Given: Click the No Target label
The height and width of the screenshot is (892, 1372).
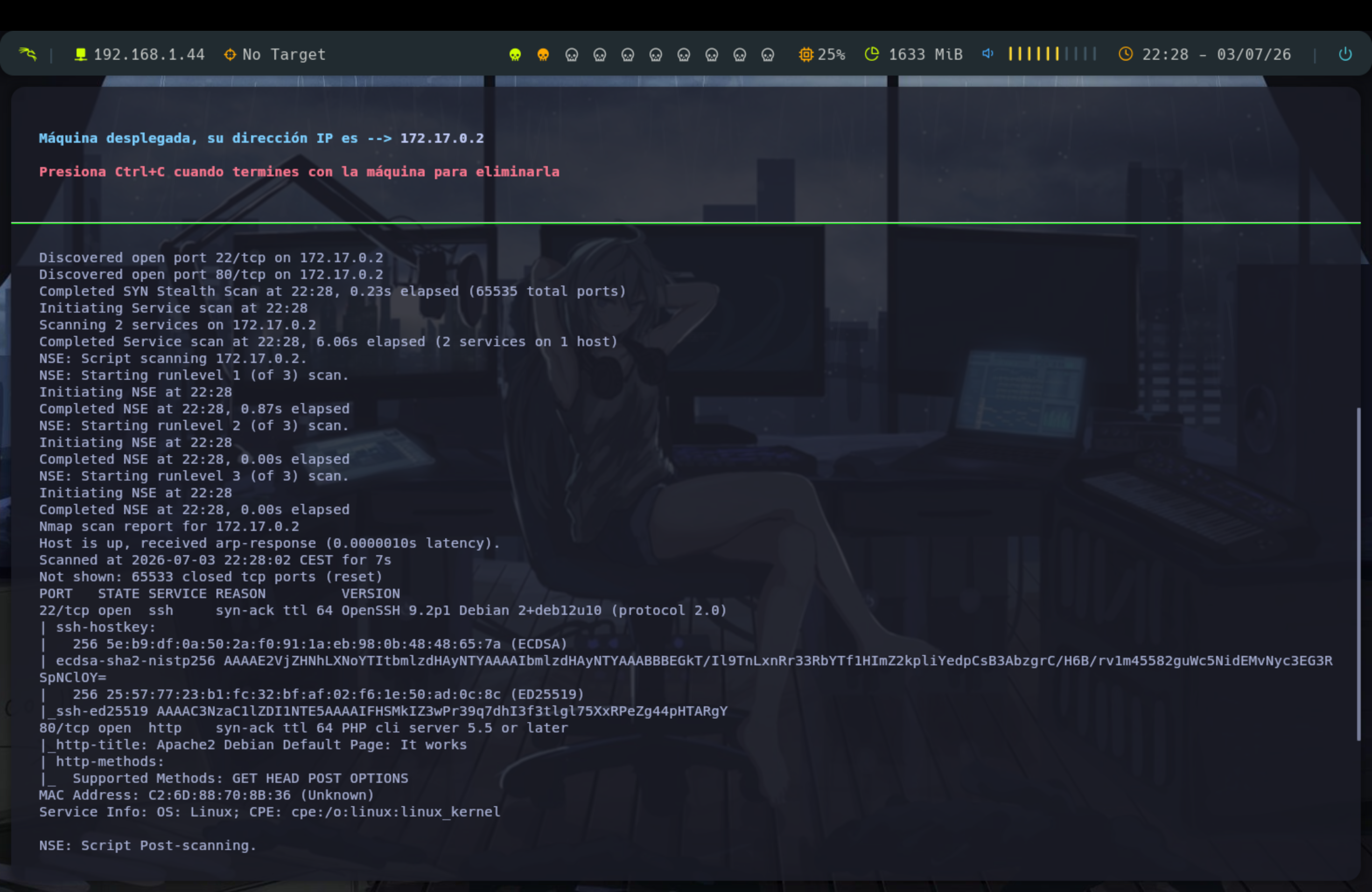Looking at the screenshot, I should click(284, 55).
